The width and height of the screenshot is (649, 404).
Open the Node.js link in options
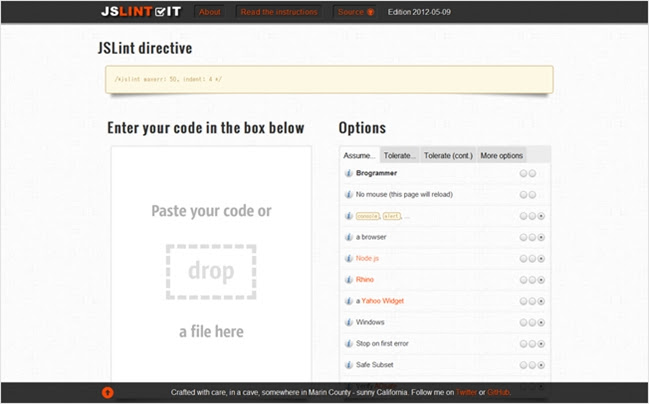coord(367,258)
